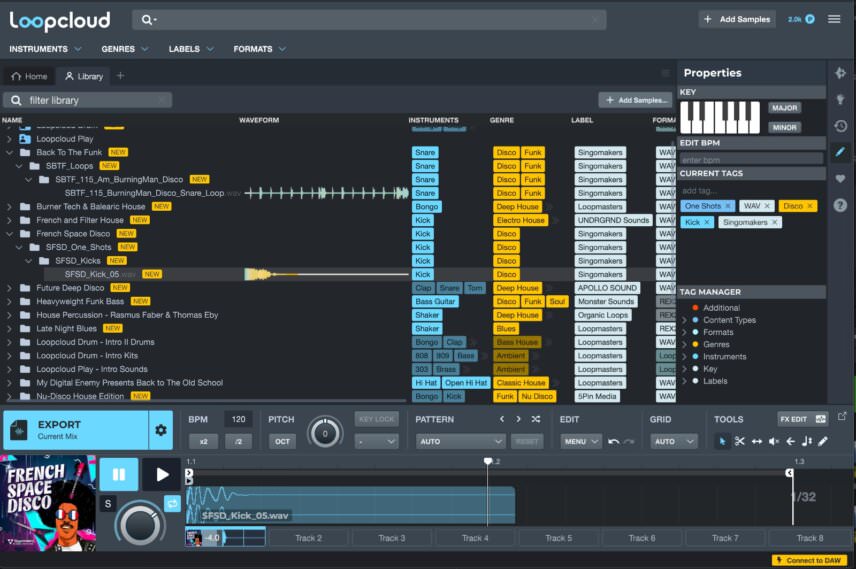Open the PATTERN AUTO dropdown
The height and width of the screenshot is (569, 856).
pos(460,441)
